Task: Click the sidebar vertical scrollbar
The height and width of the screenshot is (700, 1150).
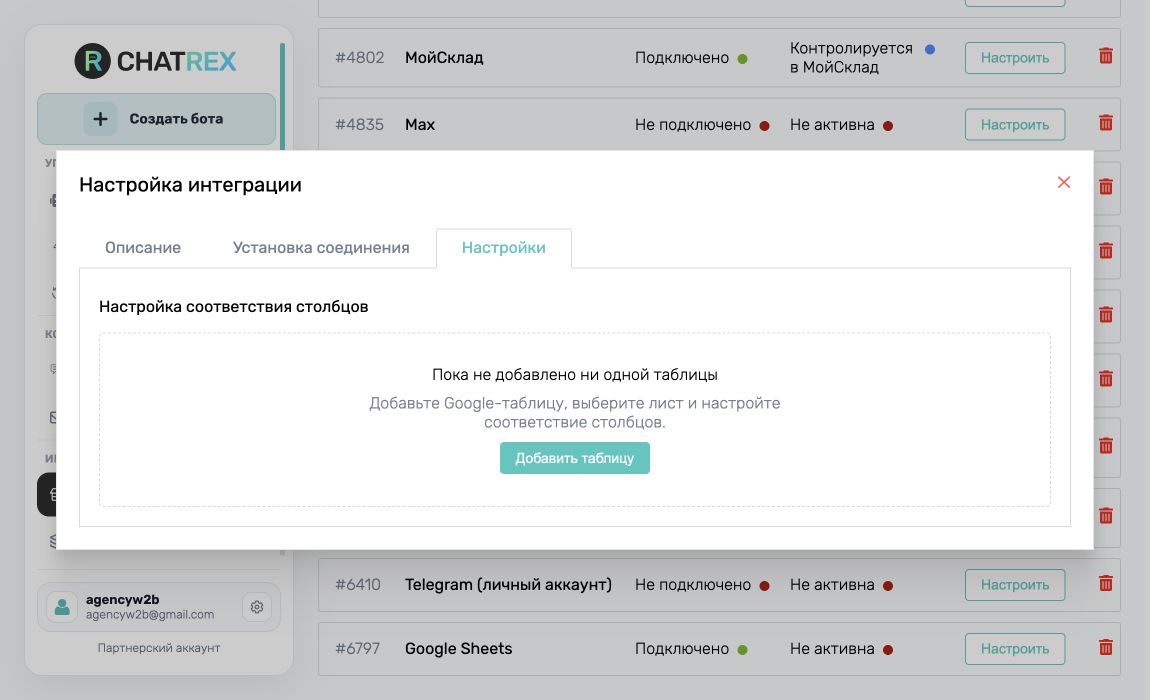Action: [282, 95]
